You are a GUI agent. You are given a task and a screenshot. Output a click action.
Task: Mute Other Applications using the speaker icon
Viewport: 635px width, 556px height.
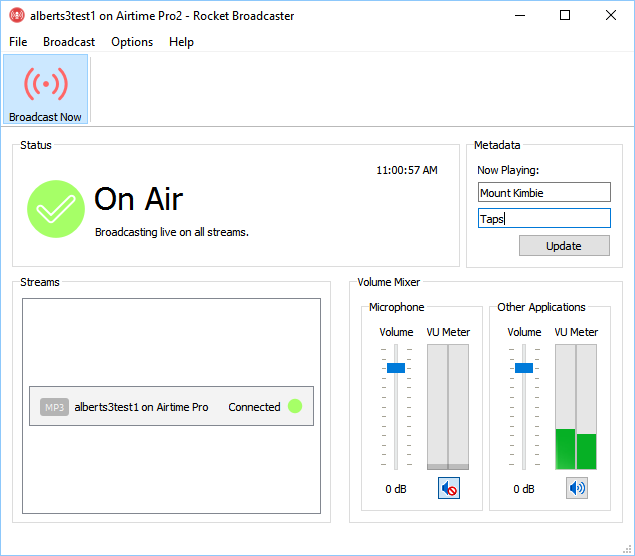(577, 488)
